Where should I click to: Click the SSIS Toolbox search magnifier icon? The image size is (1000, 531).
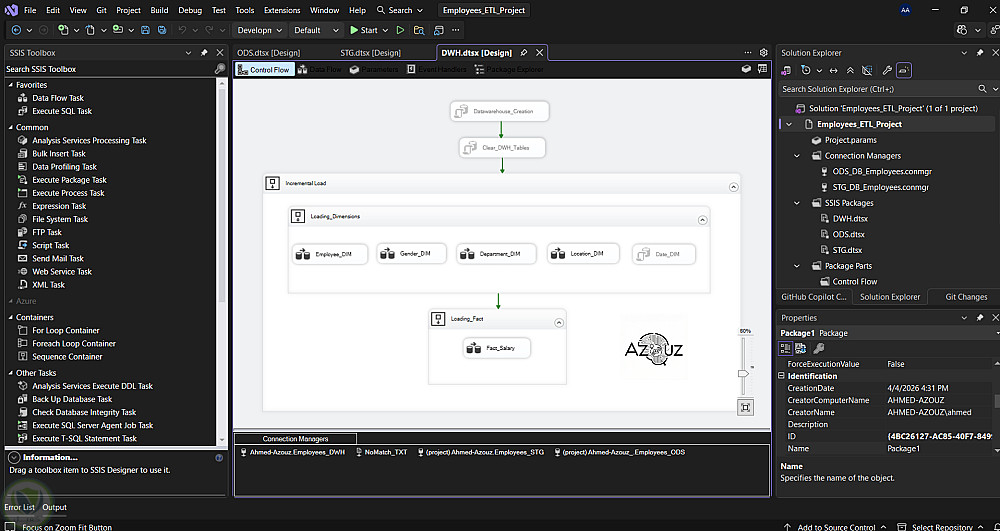(x=220, y=69)
